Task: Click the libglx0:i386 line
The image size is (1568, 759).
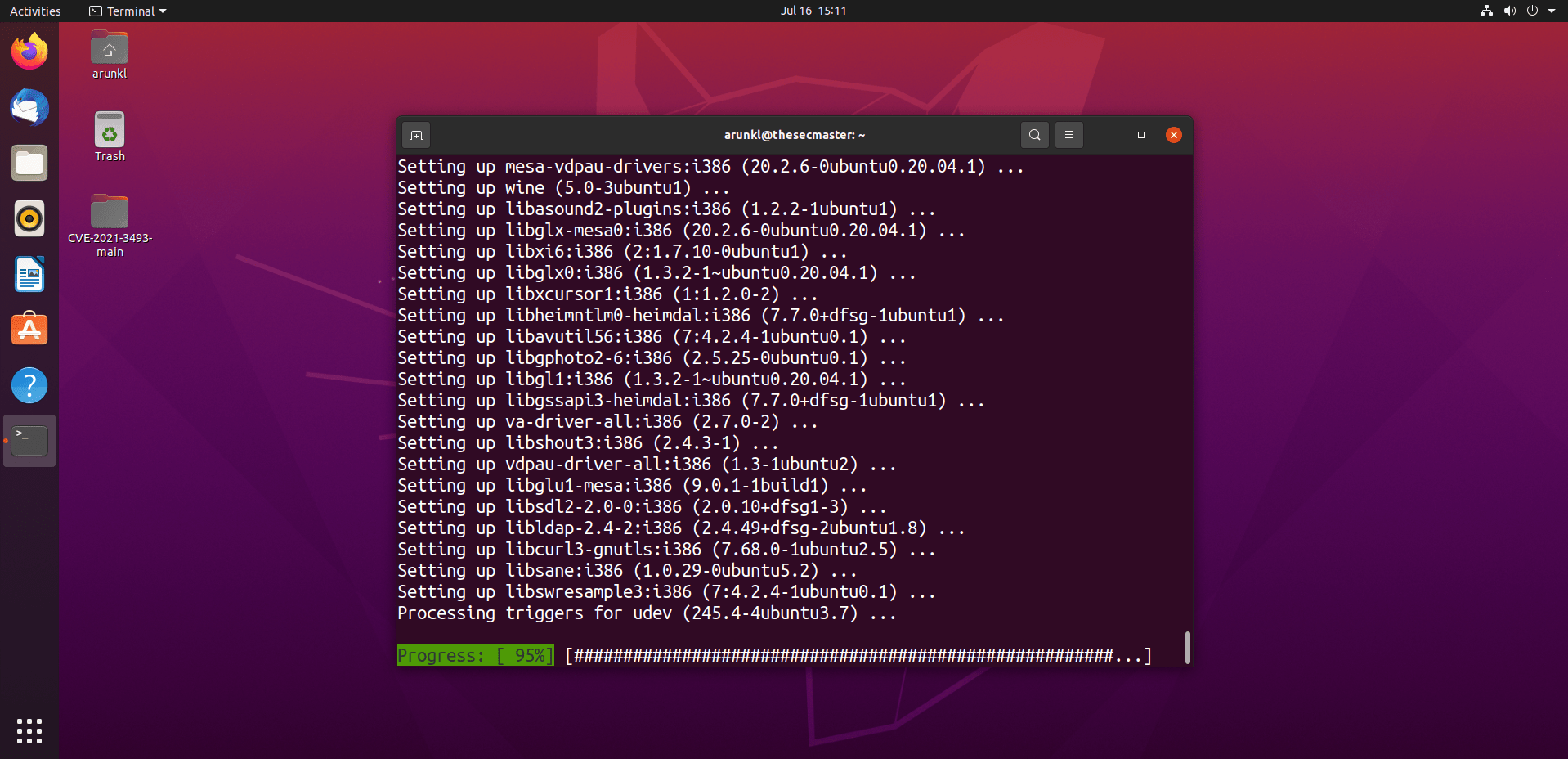Action: (657, 272)
